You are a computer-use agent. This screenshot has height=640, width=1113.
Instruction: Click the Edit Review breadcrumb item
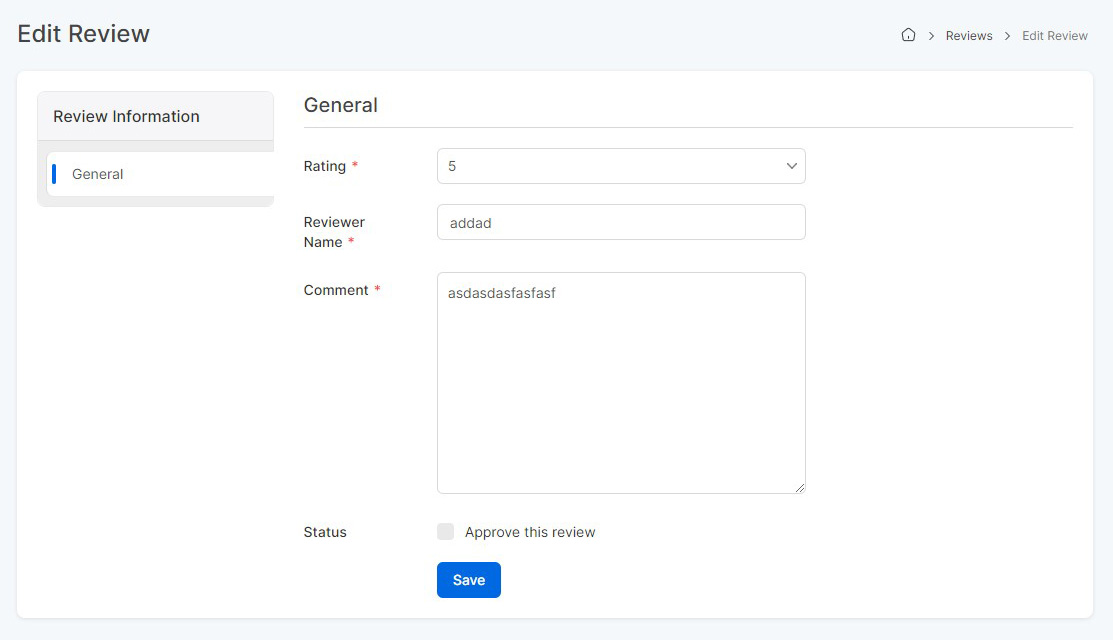pos(1054,36)
